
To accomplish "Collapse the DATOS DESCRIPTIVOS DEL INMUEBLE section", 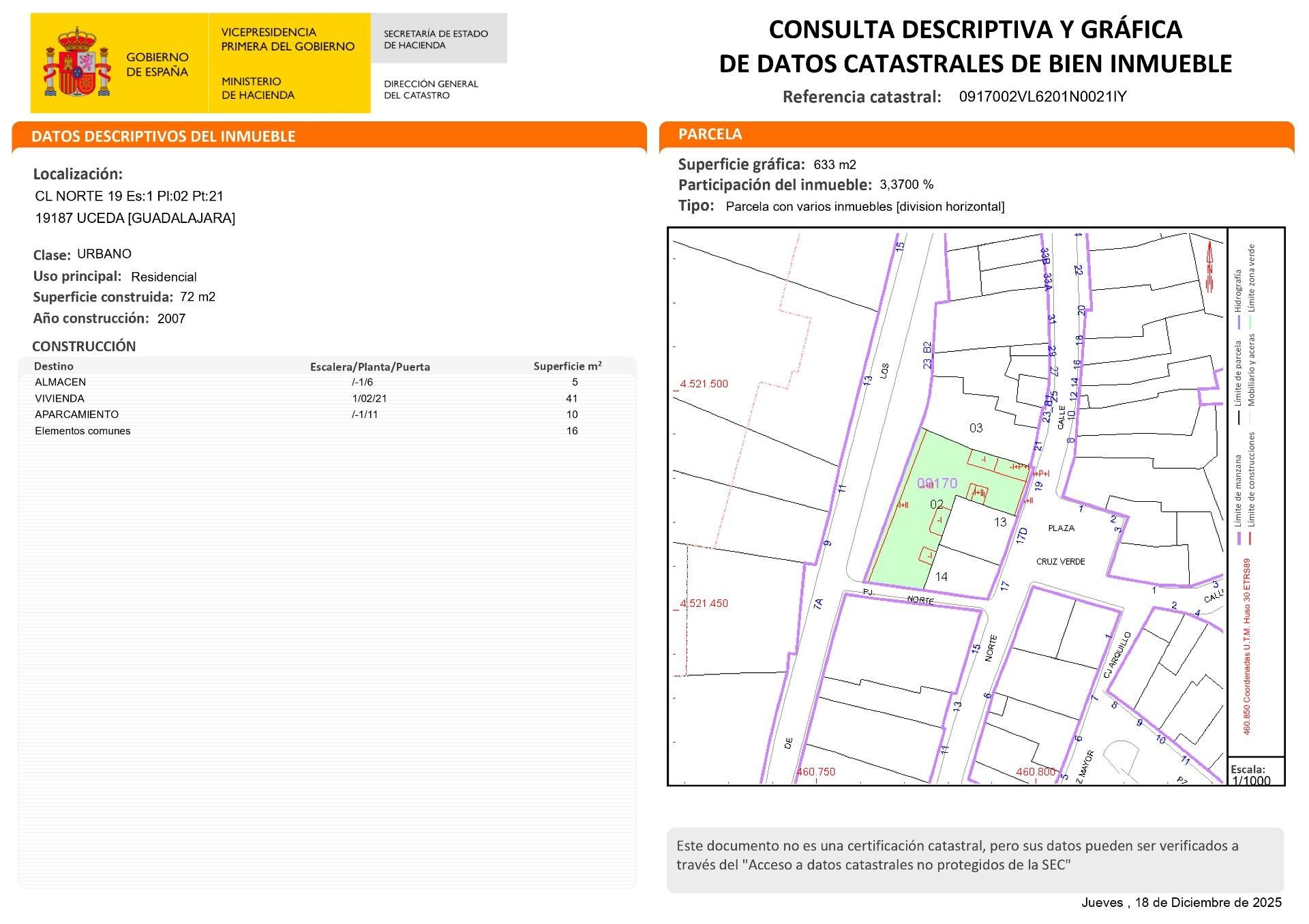I will coord(164,136).
